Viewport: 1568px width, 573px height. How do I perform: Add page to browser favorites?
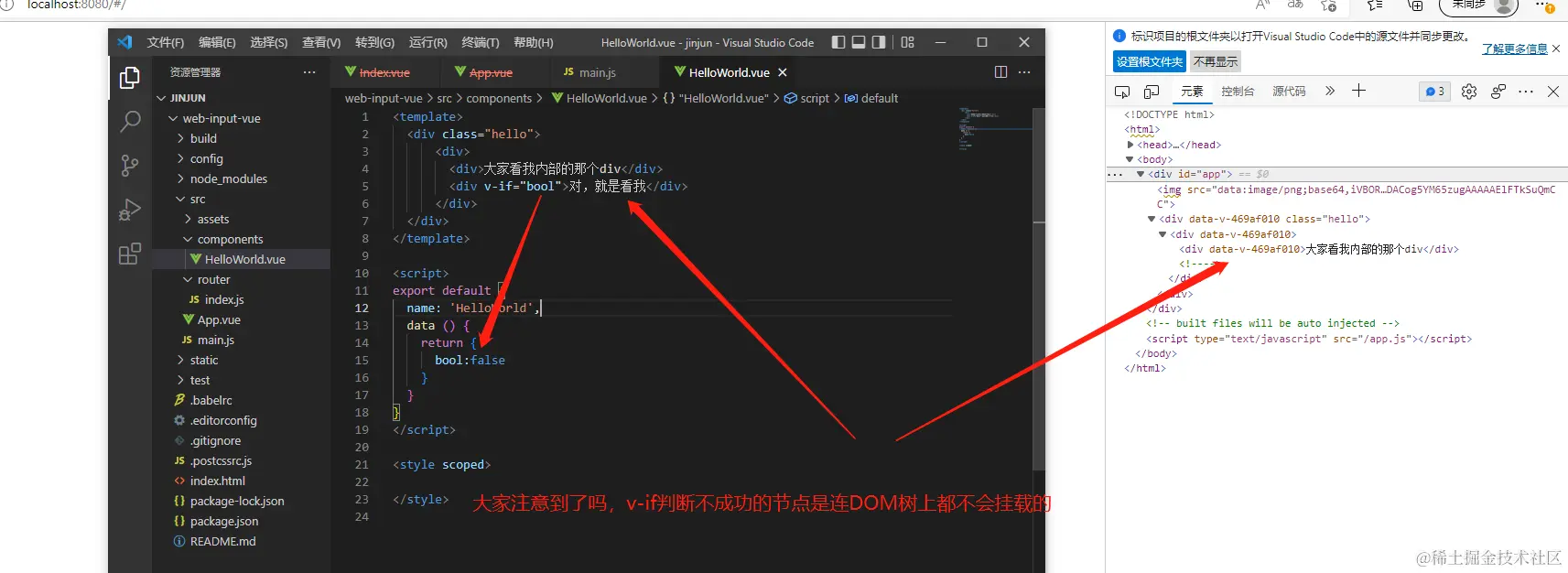click(1329, 5)
